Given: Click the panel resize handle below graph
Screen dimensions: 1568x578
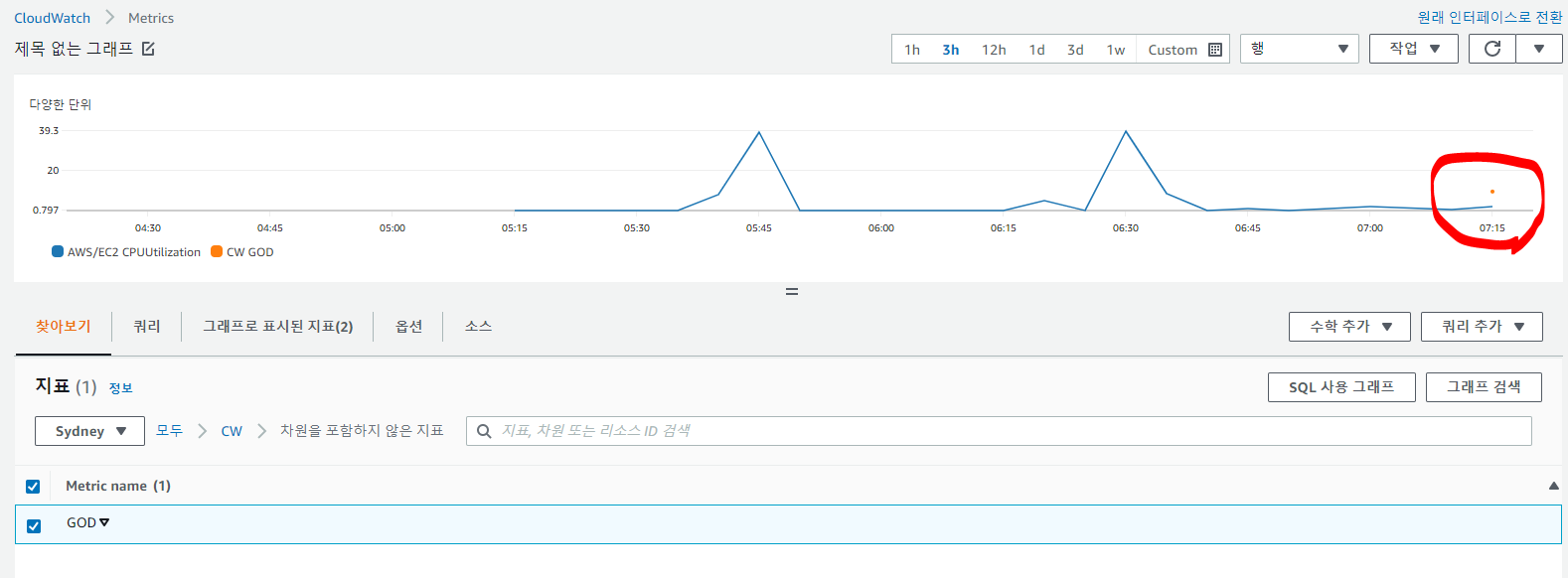Looking at the screenshot, I should tap(792, 292).
